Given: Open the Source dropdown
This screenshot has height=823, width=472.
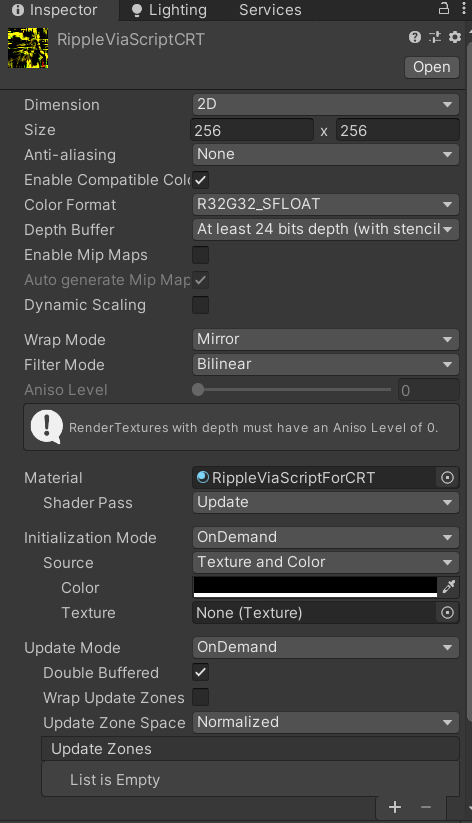Looking at the screenshot, I should pyautogui.click(x=326, y=562).
